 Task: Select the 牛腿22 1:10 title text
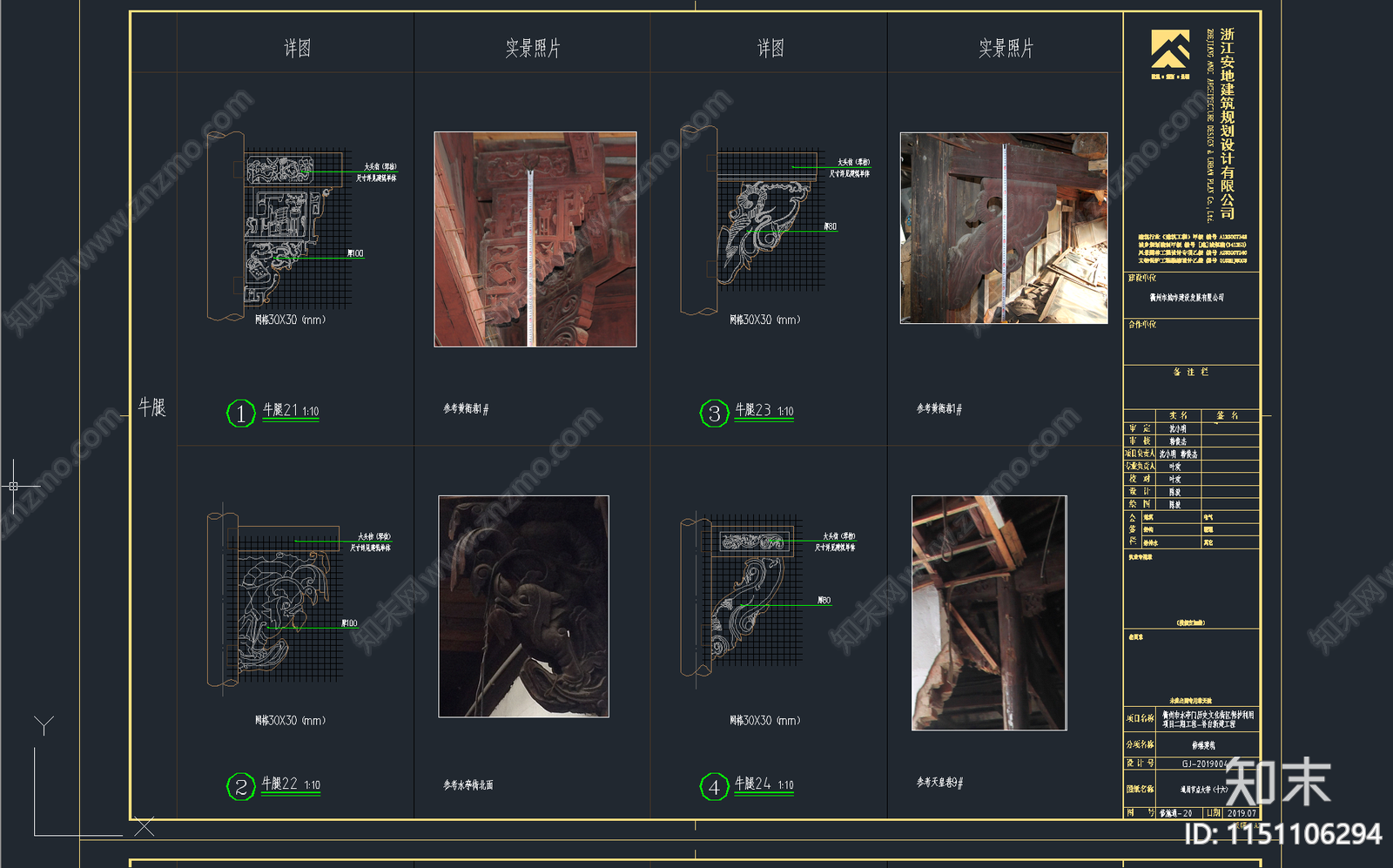coord(291,784)
